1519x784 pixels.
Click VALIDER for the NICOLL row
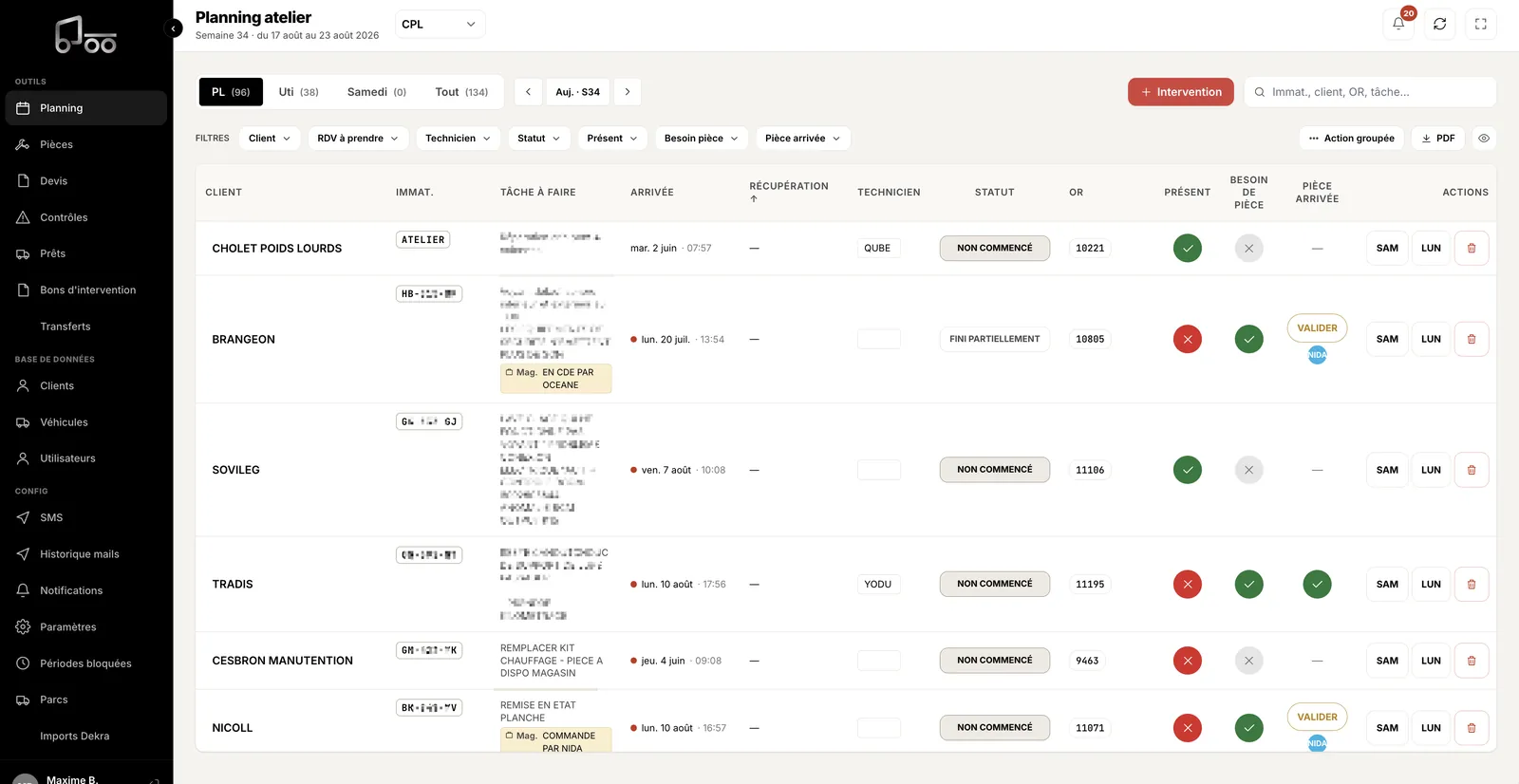point(1317,718)
